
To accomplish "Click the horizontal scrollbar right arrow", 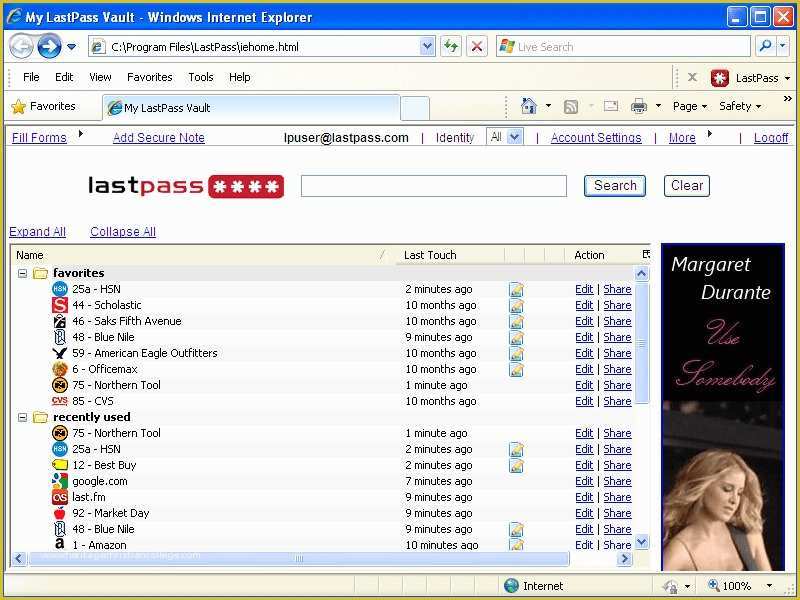I will pos(624,559).
